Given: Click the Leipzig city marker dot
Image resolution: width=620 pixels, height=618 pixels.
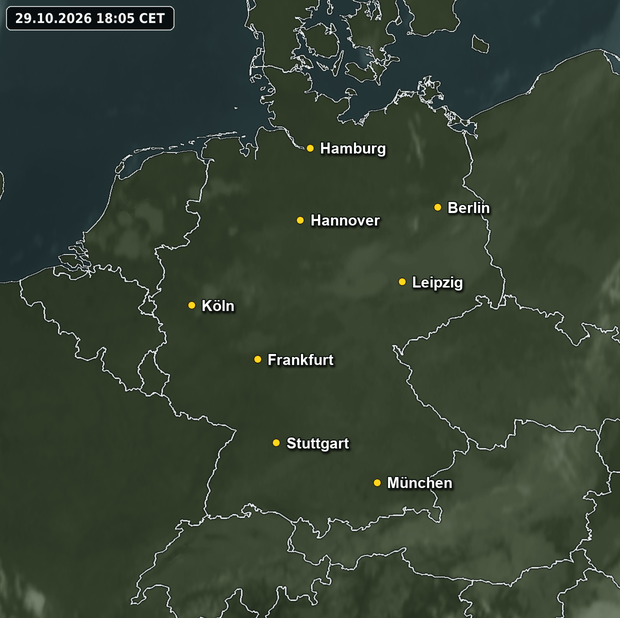Looking at the screenshot, I should pos(402,282).
